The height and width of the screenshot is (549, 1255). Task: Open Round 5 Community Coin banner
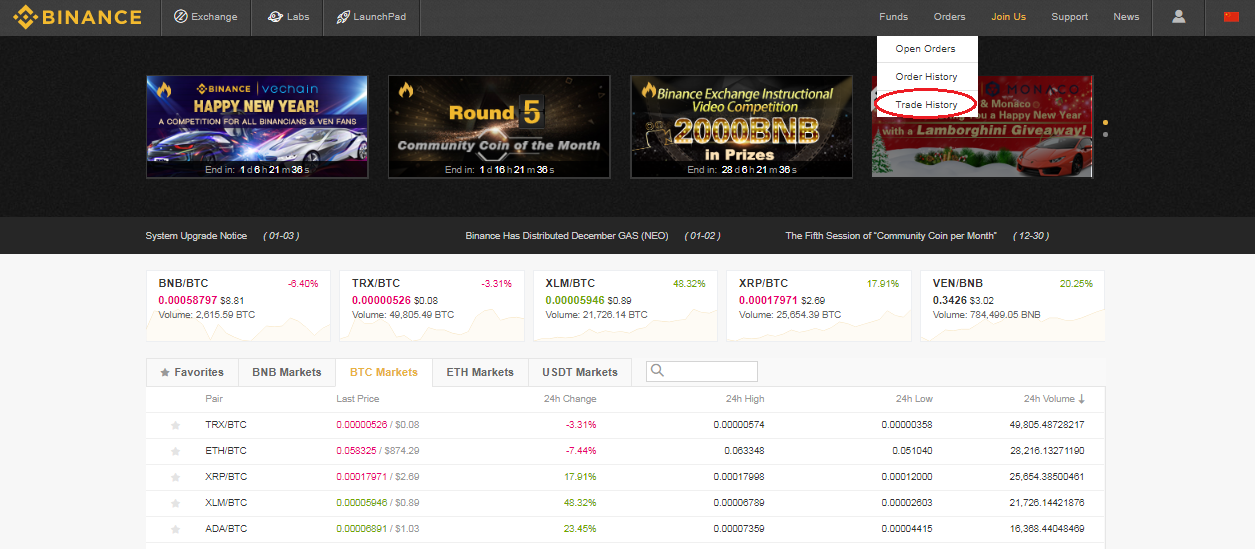click(x=499, y=127)
